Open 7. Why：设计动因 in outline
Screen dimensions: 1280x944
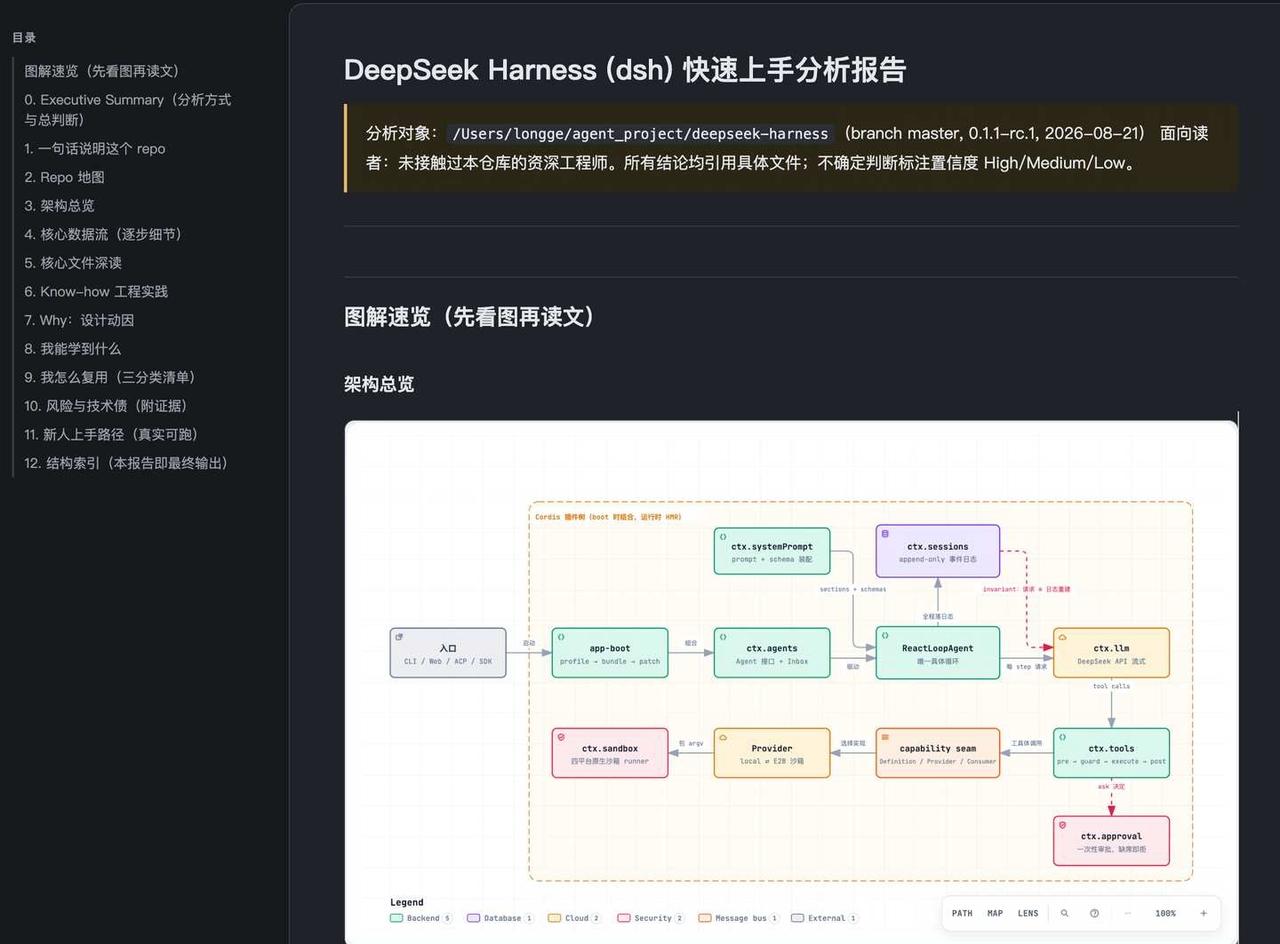[79, 320]
